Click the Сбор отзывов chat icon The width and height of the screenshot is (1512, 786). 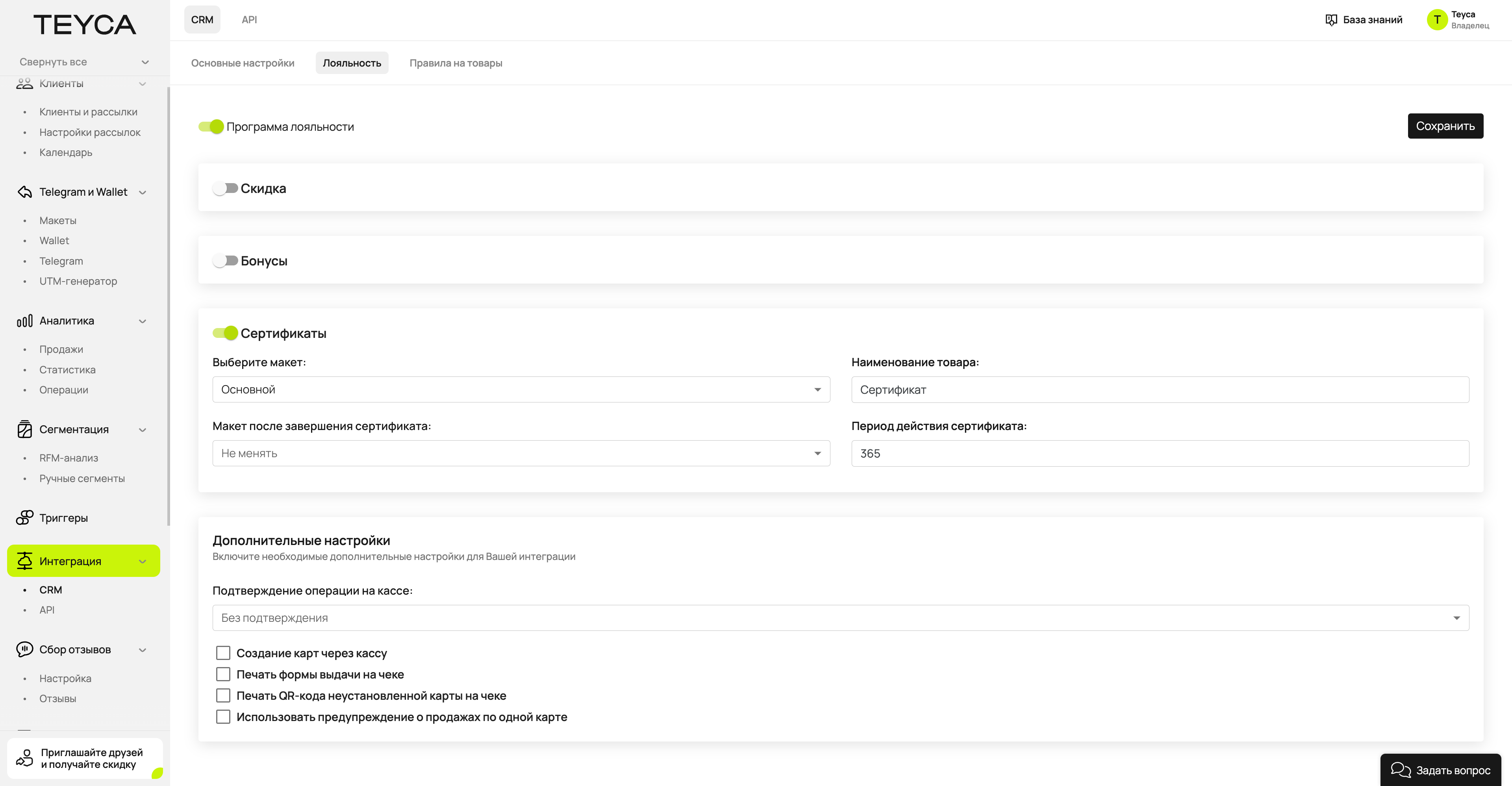click(25, 649)
